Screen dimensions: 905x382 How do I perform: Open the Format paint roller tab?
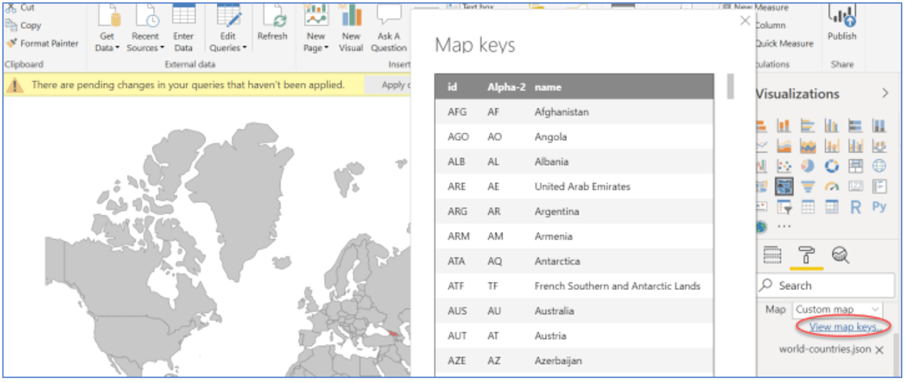[x=806, y=254]
